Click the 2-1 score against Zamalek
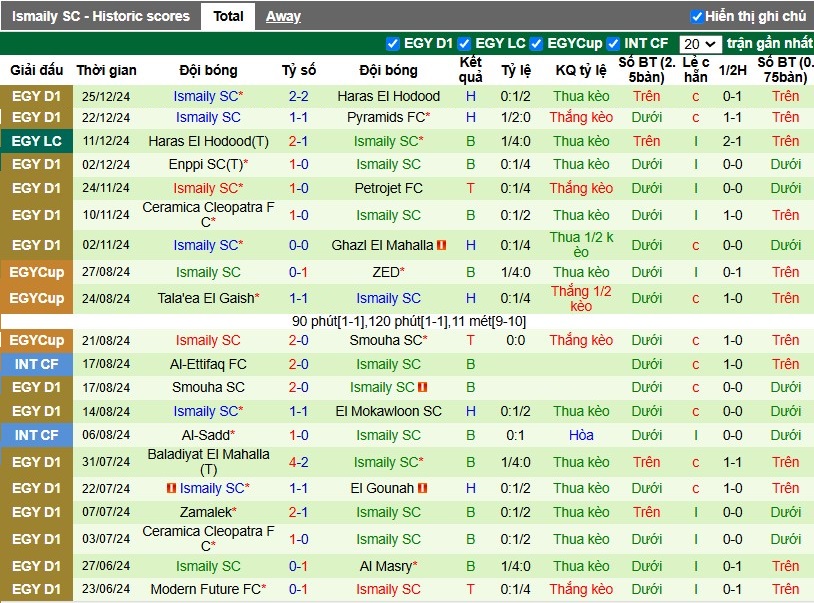 pos(299,512)
